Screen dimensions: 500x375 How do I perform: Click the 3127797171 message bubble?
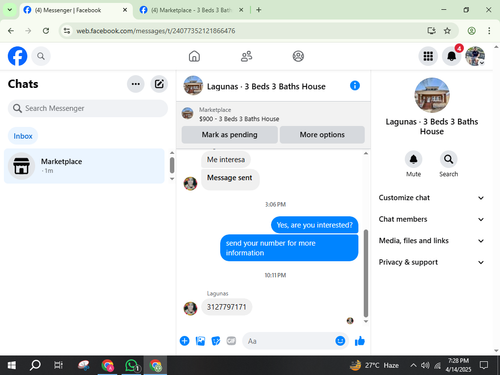[226, 307]
